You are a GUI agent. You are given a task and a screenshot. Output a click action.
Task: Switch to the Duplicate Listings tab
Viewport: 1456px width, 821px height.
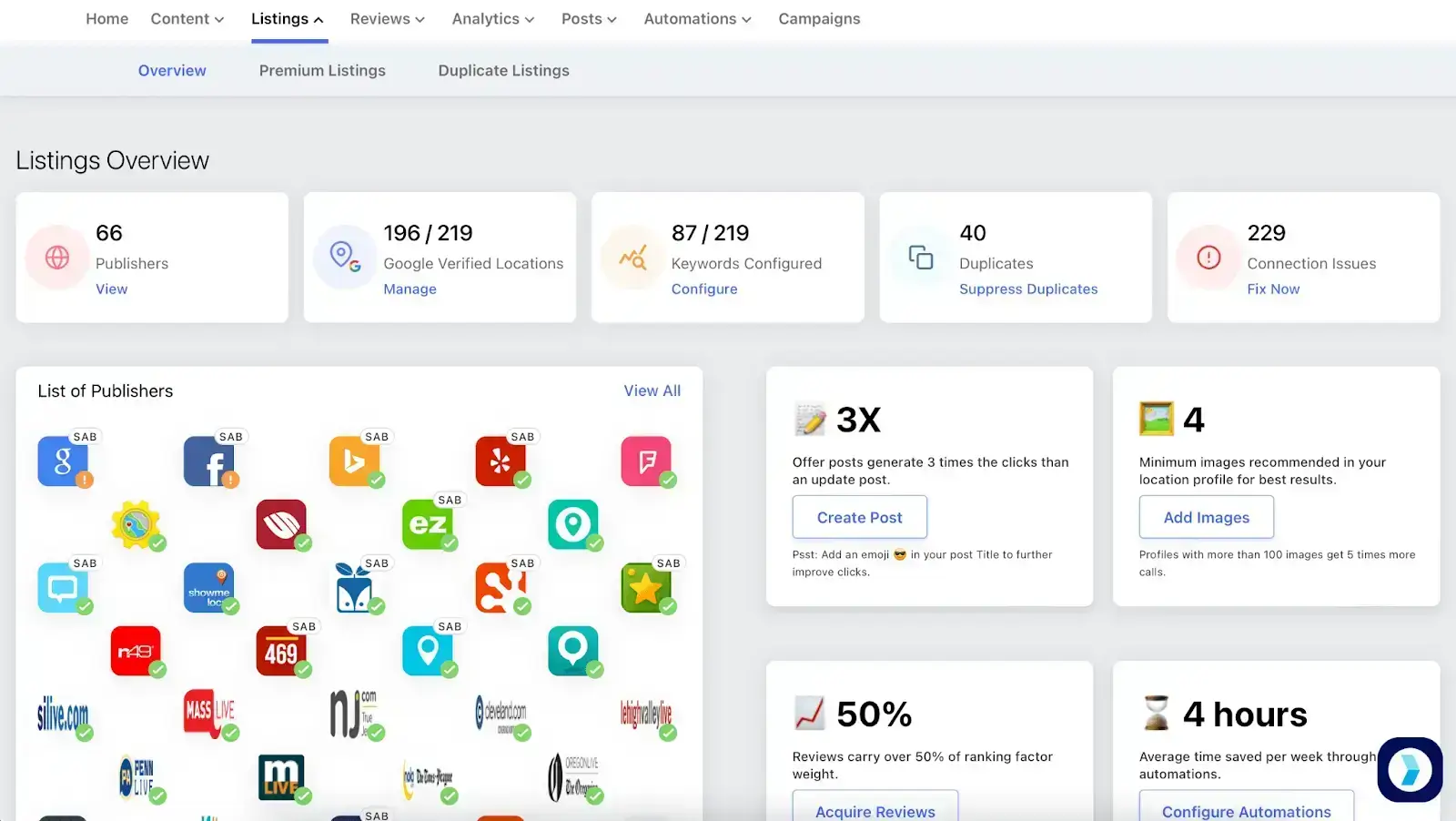coord(503,71)
